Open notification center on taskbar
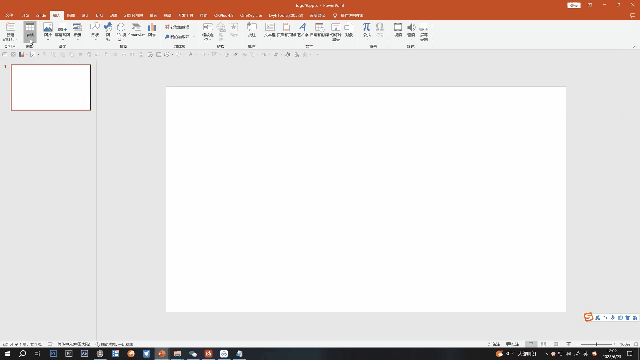Screen dimensions: 640x360 point(630,354)
